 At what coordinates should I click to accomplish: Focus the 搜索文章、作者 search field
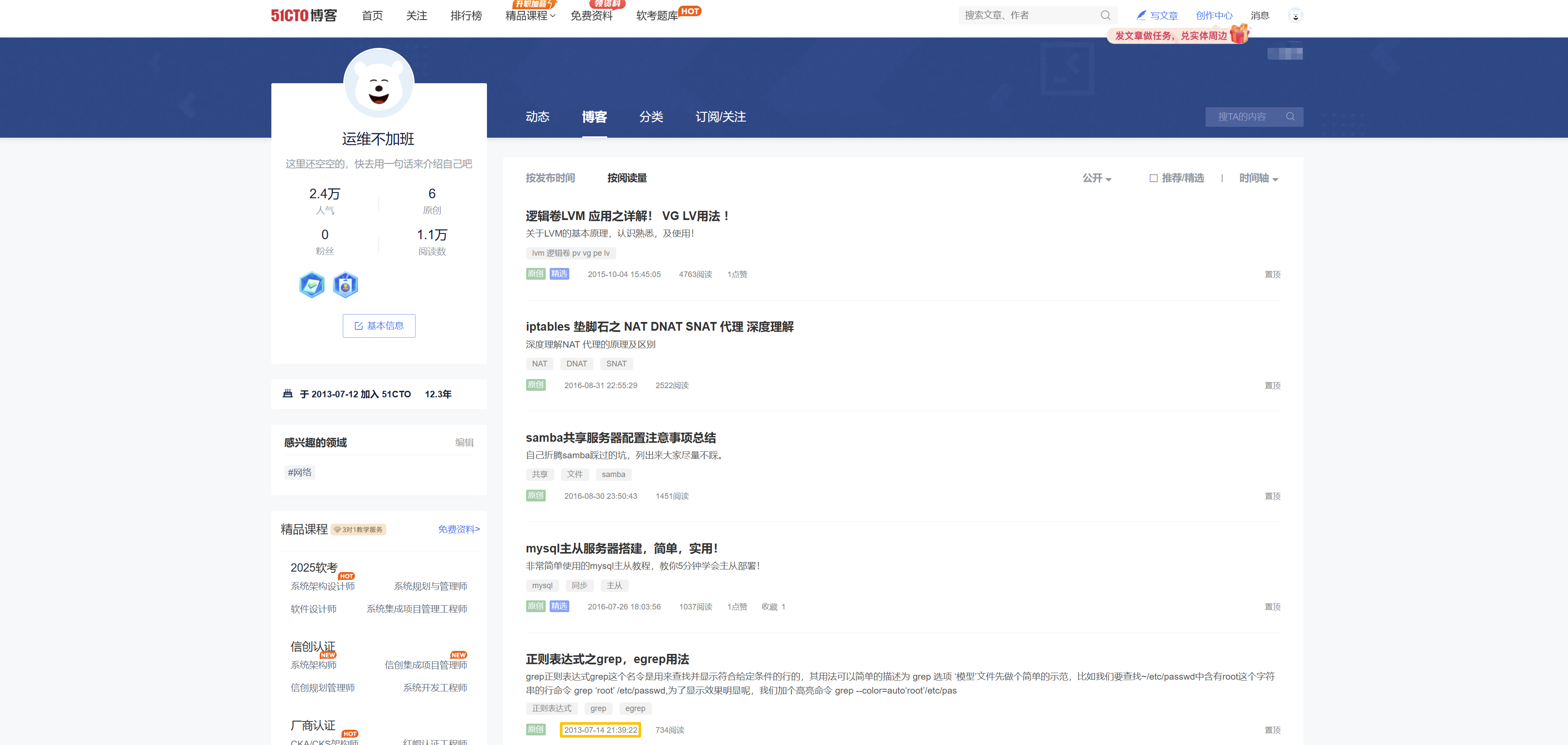coord(1029,15)
